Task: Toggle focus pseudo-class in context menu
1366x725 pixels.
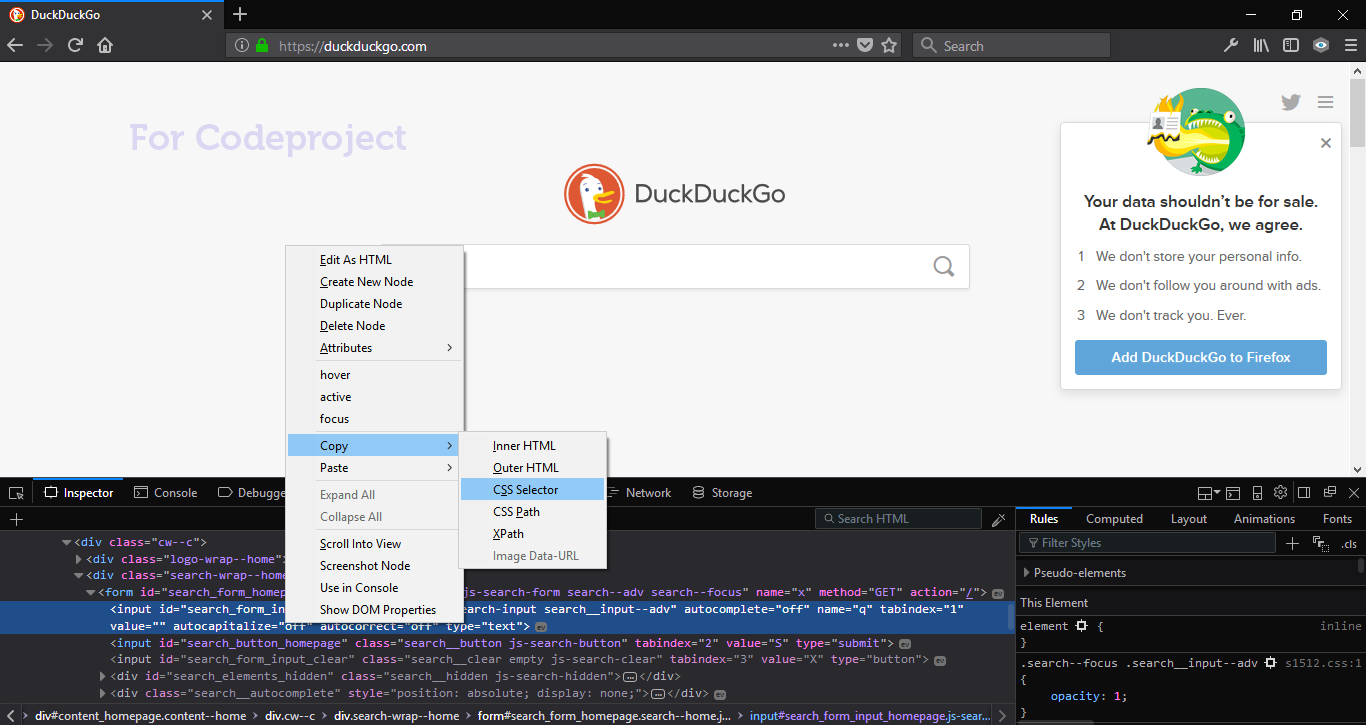Action: coord(334,419)
